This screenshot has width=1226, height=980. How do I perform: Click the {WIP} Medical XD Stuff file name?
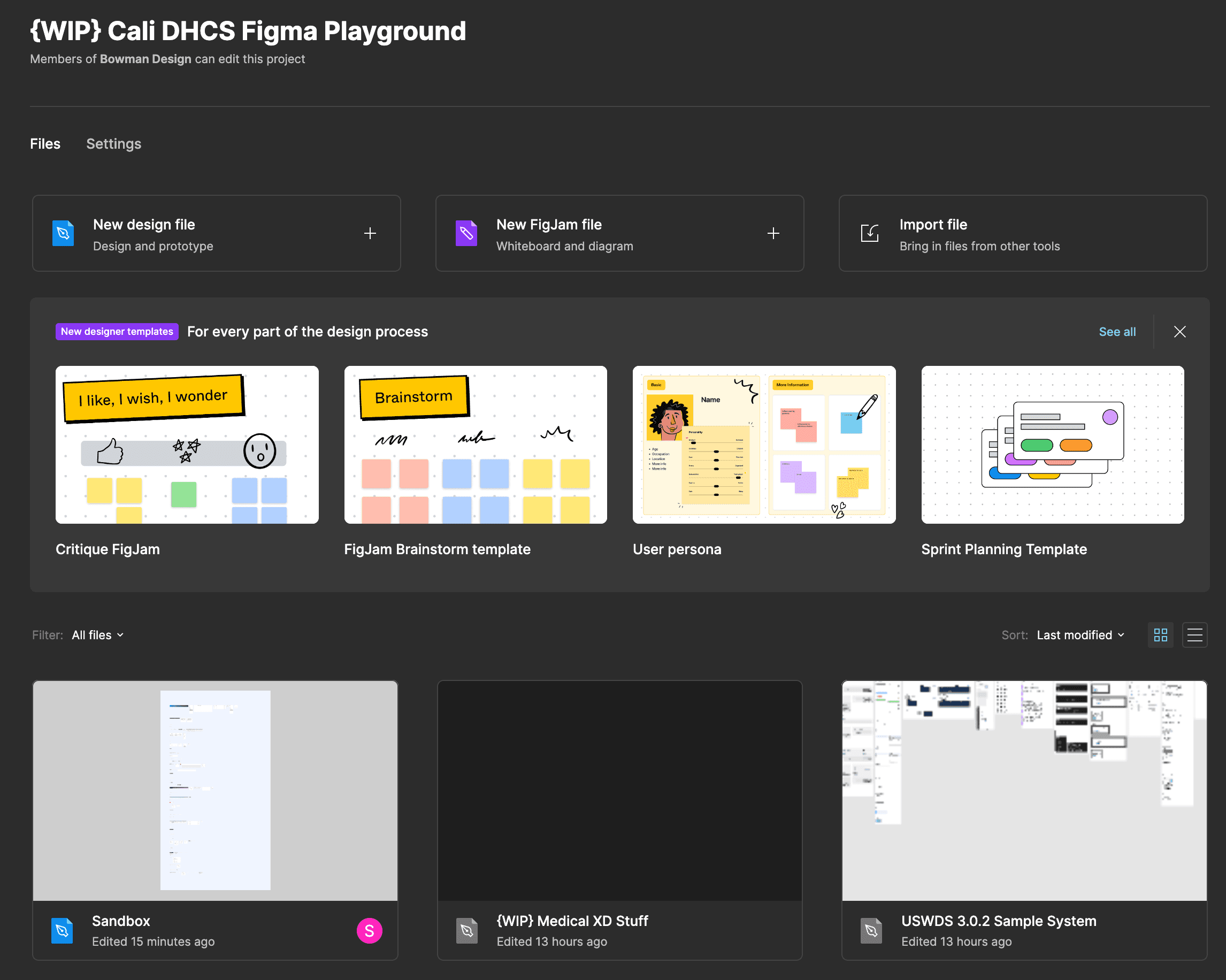[x=572, y=921]
